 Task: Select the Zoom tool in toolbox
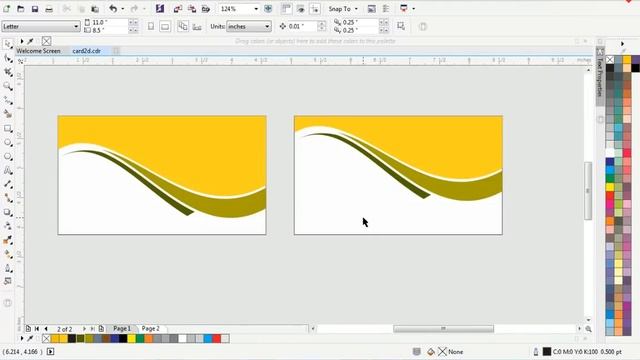(x=7, y=86)
